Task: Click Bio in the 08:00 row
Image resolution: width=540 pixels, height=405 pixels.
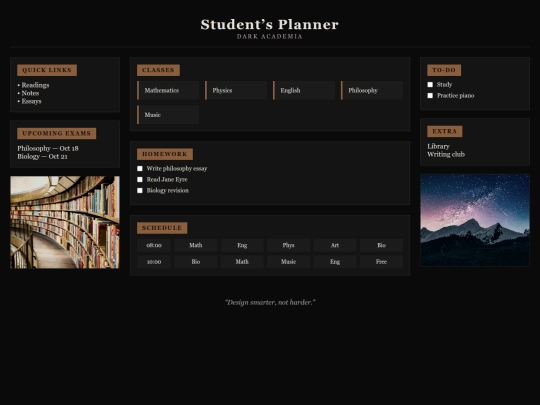Action: (x=381, y=245)
